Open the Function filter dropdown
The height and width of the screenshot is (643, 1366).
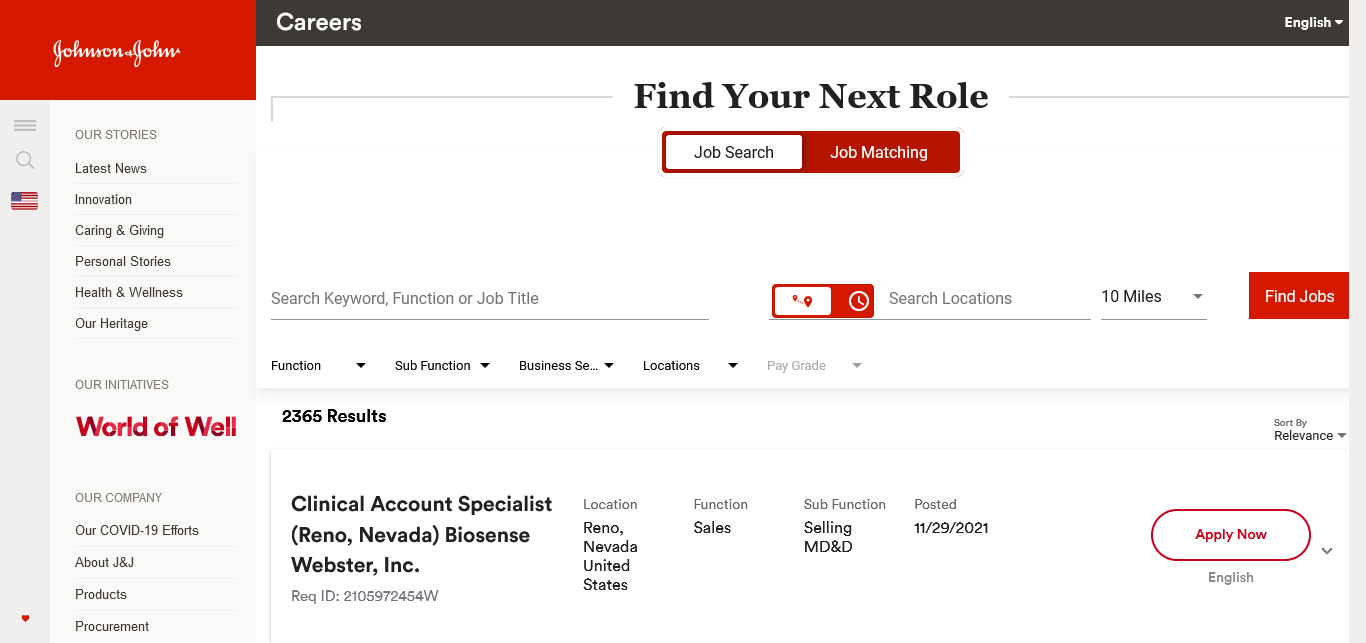click(318, 366)
